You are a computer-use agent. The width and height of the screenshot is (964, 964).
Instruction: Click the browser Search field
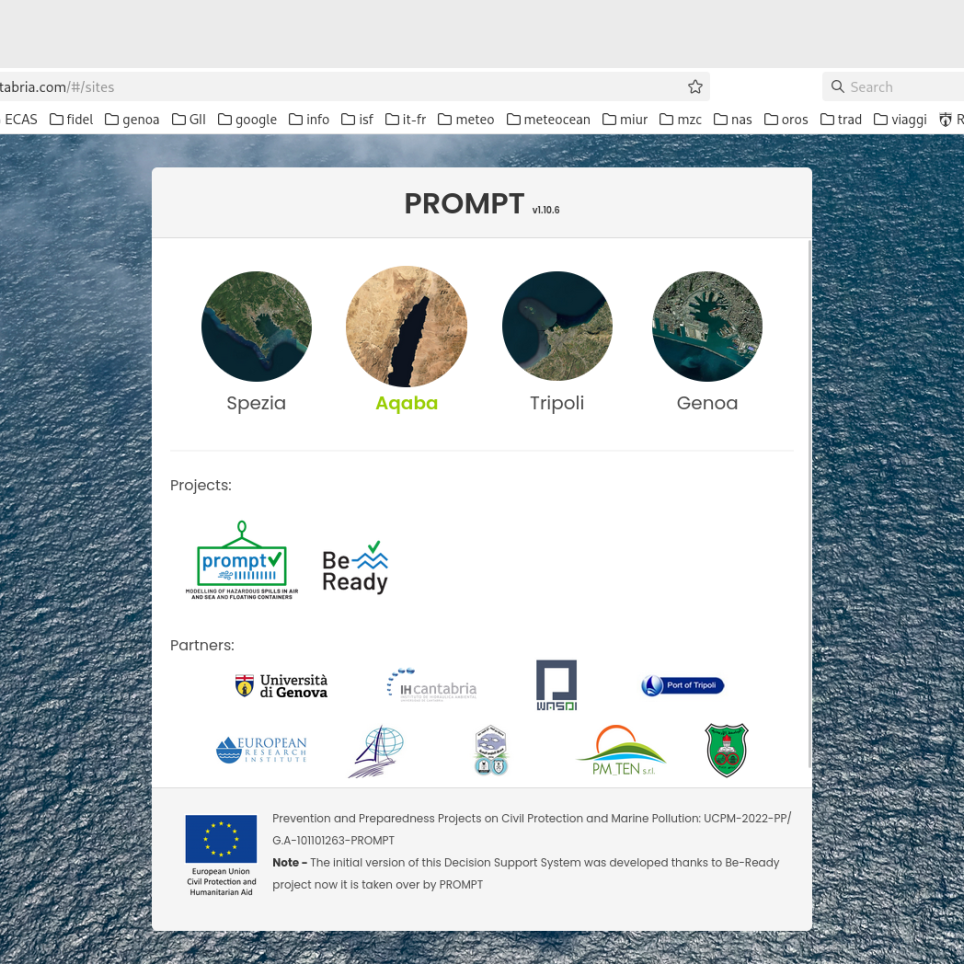click(890, 87)
